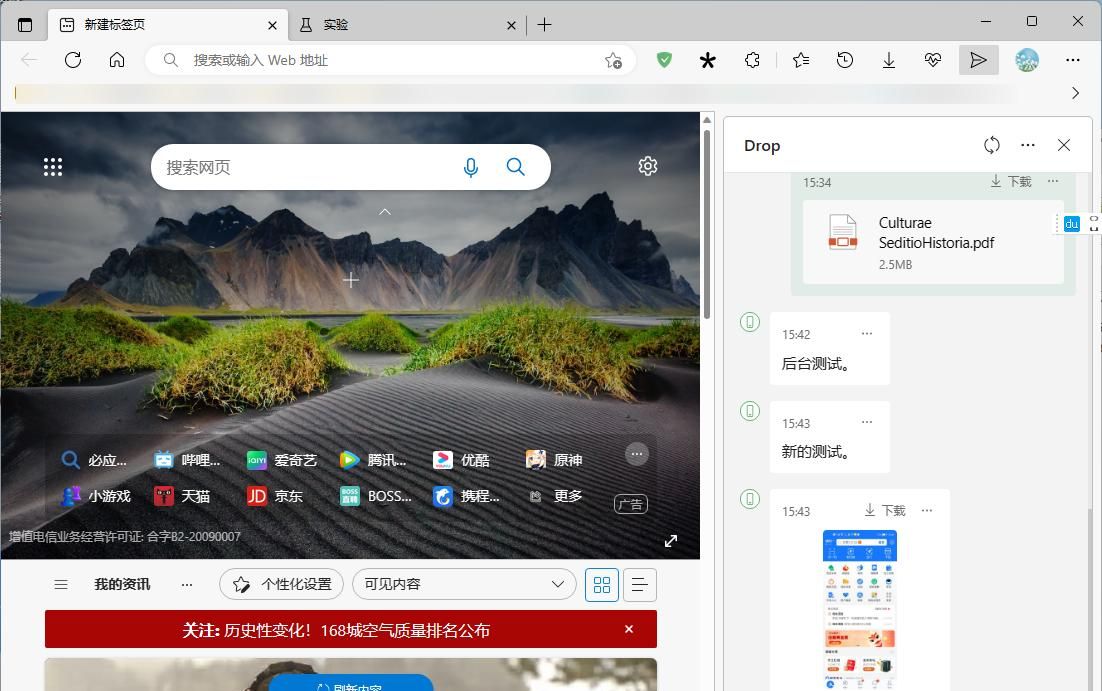Image resolution: width=1102 pixels, height=691 pixels.
Task: Switch feed to headlines list layout
Action: [639, 584]
